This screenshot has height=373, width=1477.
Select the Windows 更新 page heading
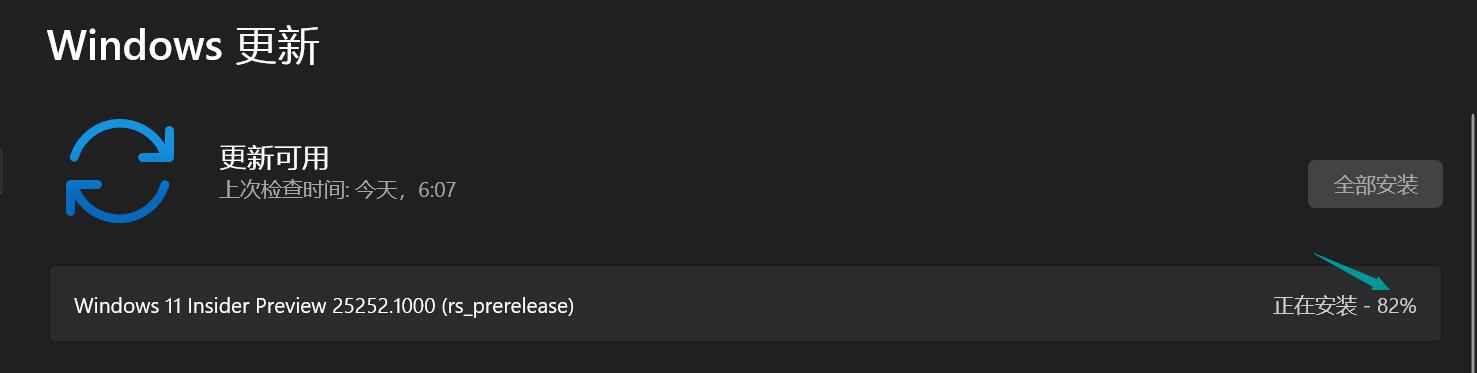tap(183, 46)
